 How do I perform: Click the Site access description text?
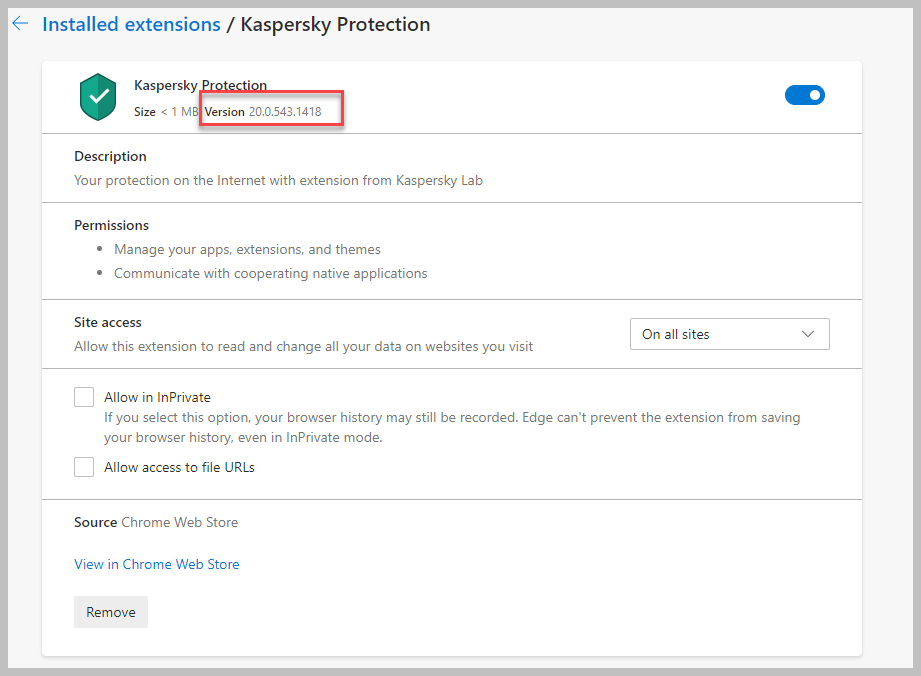click(304, 347)
